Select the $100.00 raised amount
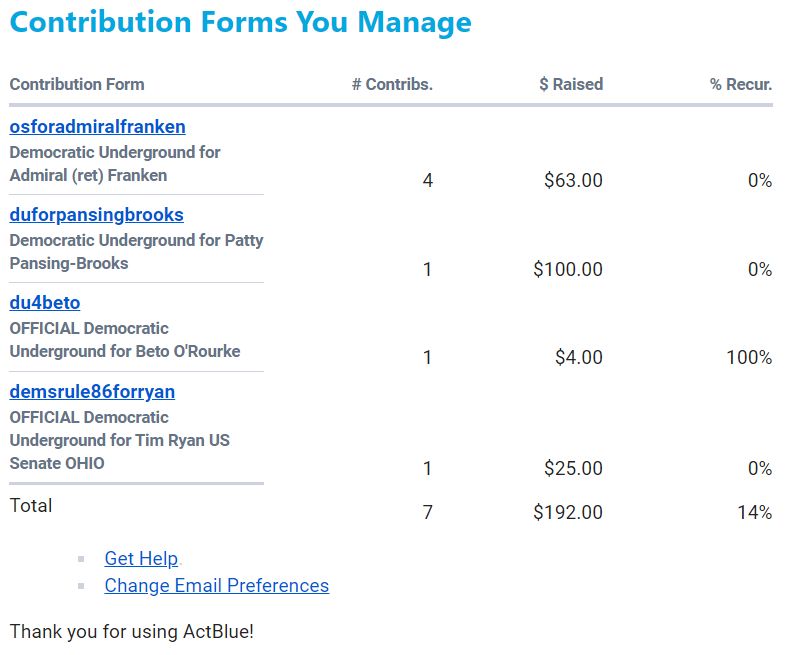The height and width of the screenshot is (655, 786). (568, 270)
